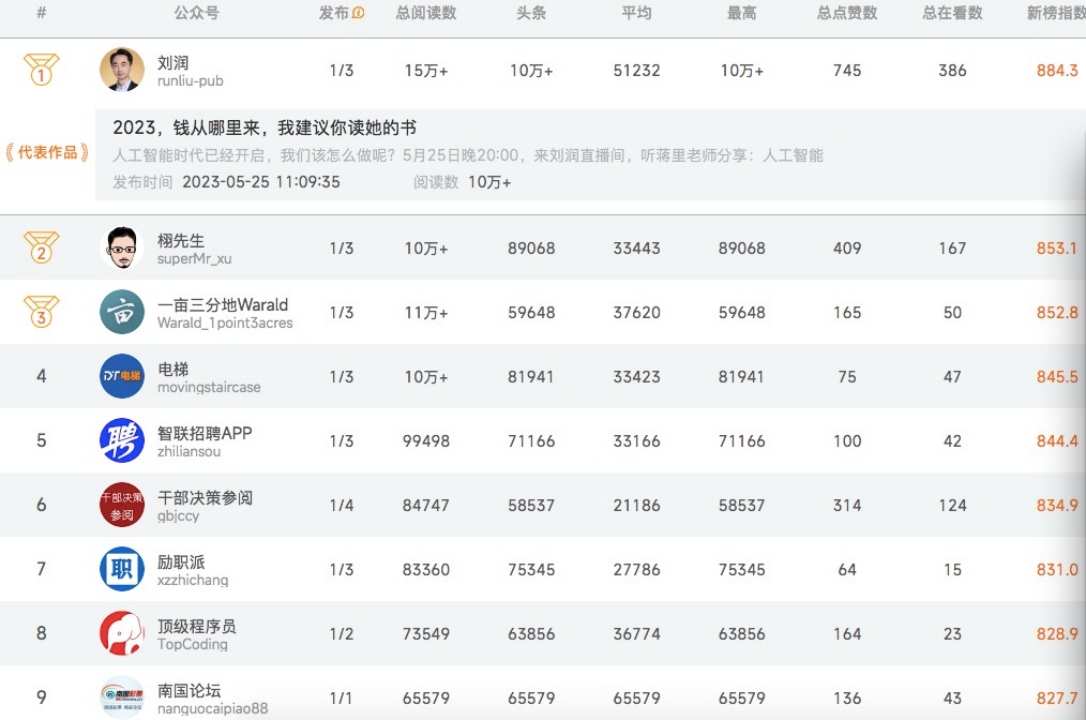1086x720 pixels.
Task: Open the 栩先生 account name link
Action: coord(181,240)
